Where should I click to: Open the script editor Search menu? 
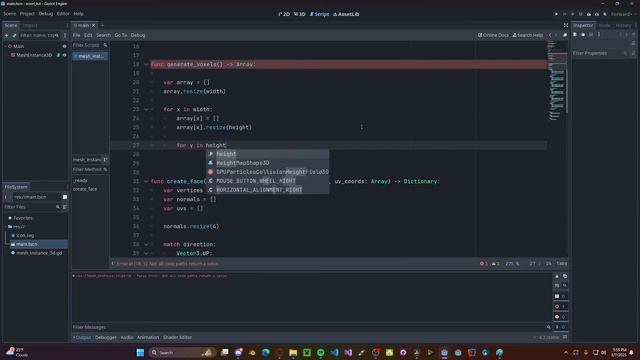103,36
